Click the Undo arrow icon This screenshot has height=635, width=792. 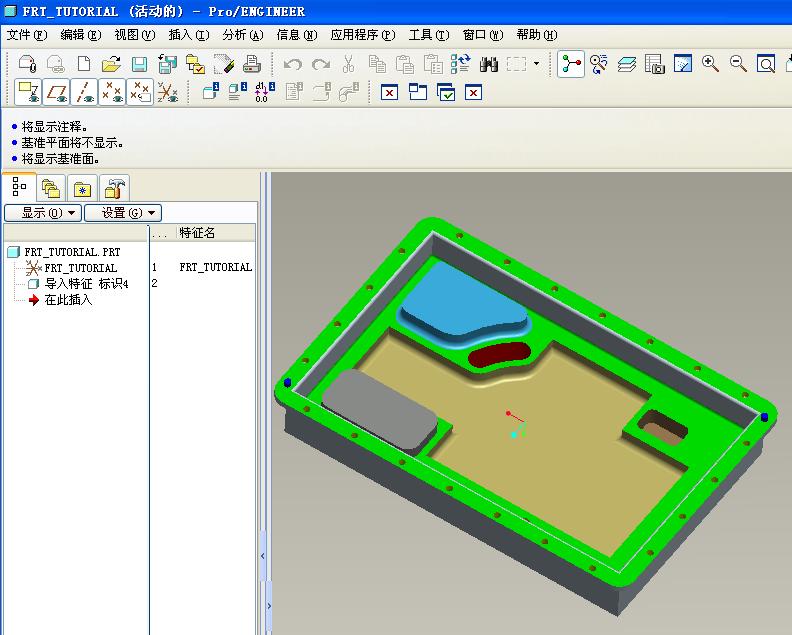(292, 65)
